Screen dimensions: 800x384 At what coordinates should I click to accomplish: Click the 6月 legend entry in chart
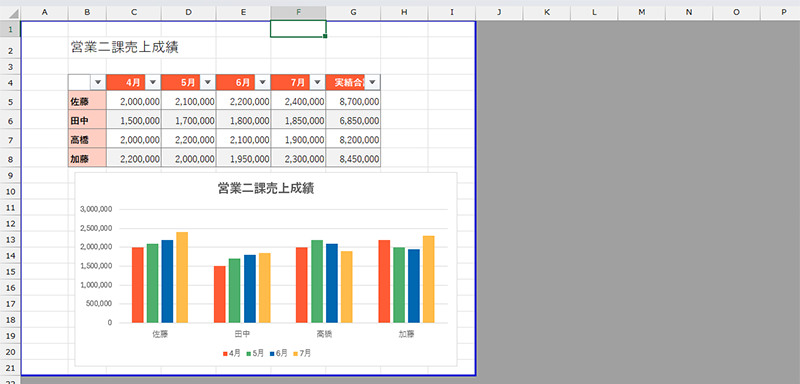coord(279,353)
